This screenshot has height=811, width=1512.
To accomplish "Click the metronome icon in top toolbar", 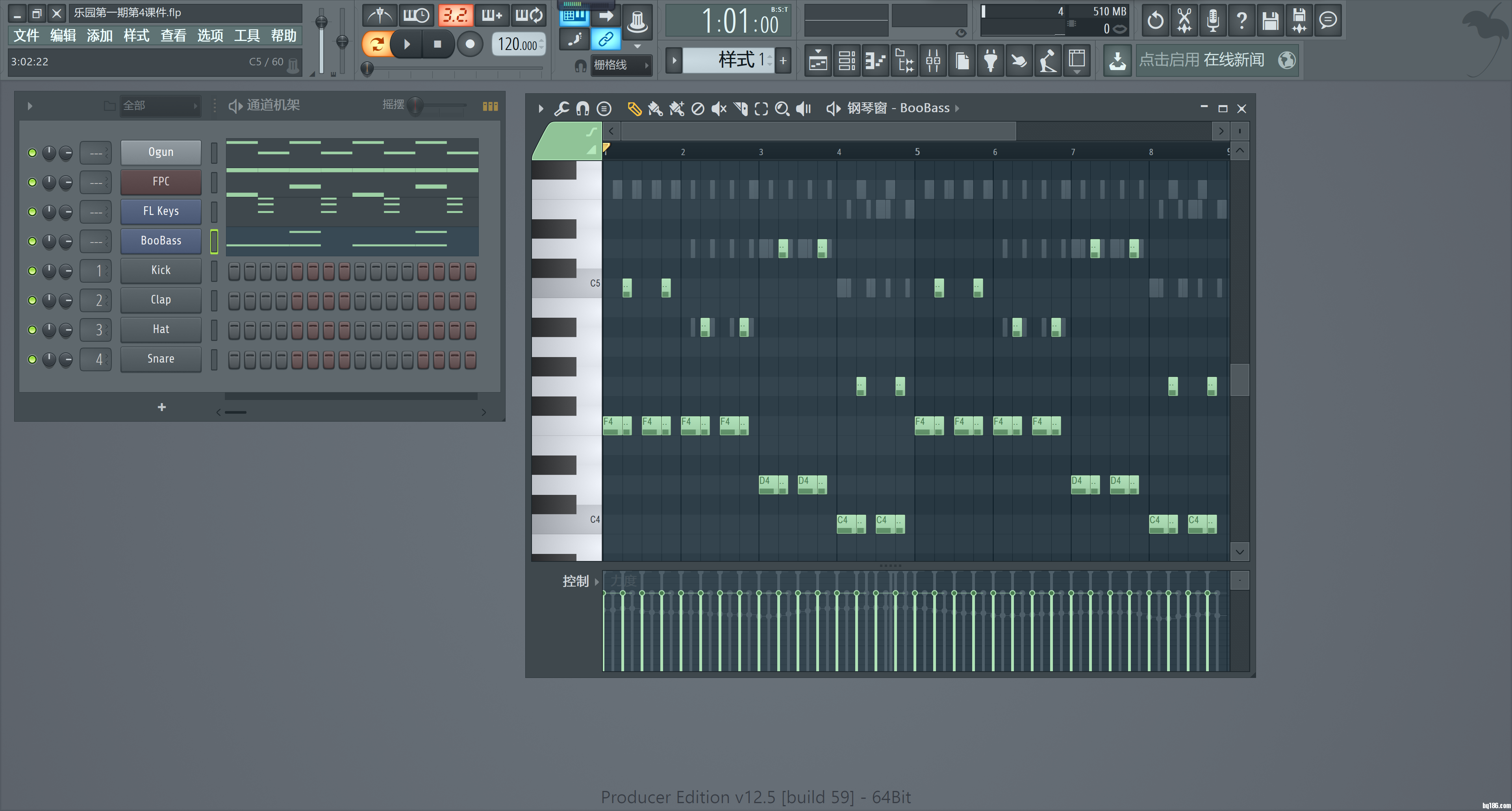I will coord(380,15).
